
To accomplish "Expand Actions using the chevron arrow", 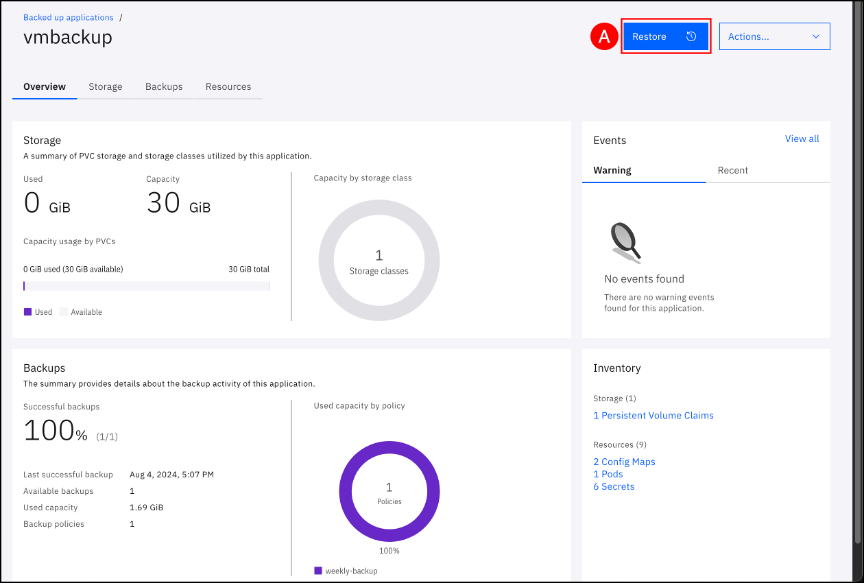I will point(815,37).
